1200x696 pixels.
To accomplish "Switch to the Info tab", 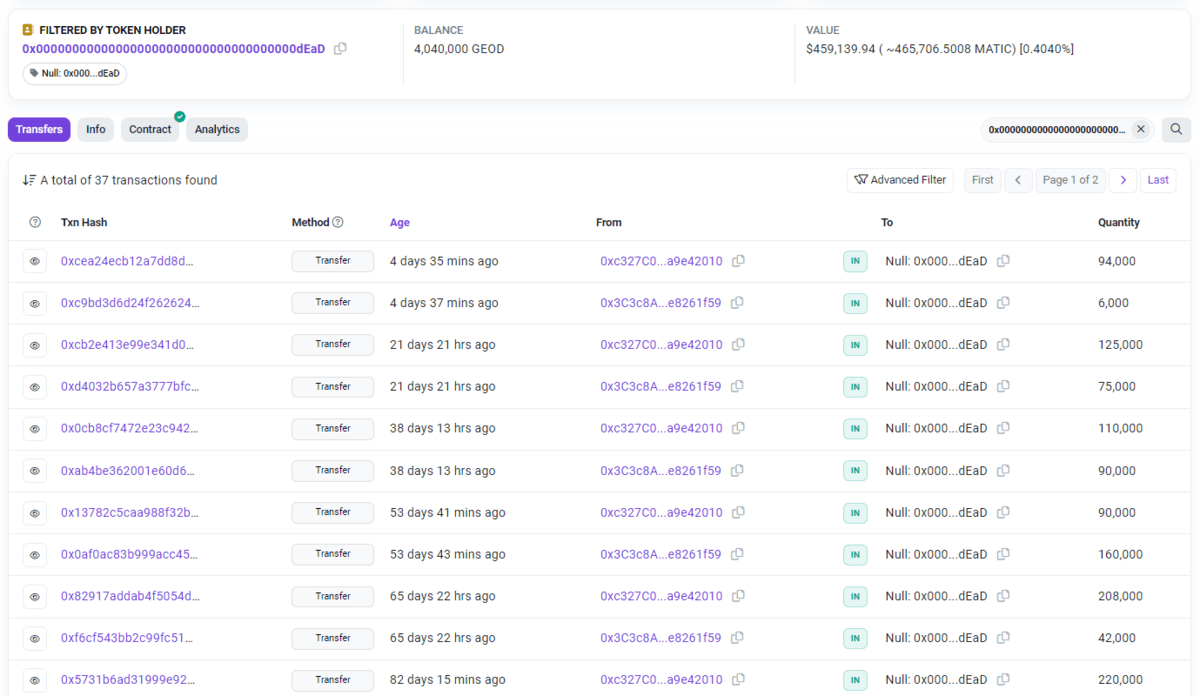I will point(96,129).
